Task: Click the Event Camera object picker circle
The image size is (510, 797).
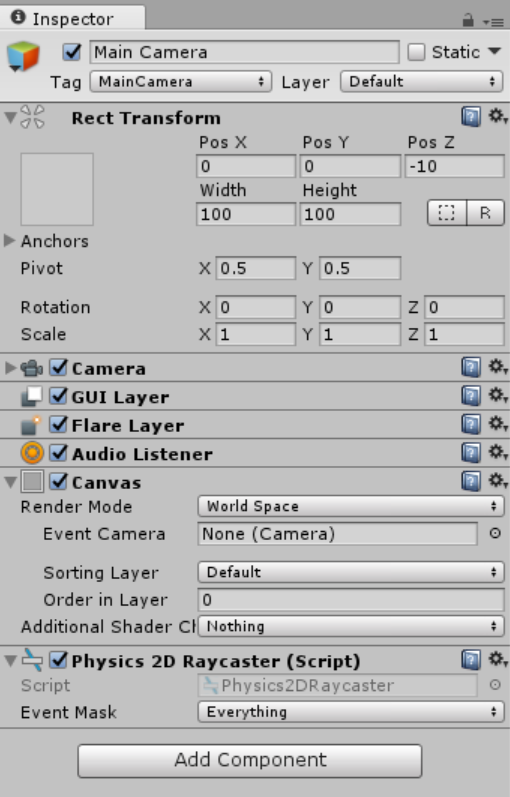Action: coord(495,533)
